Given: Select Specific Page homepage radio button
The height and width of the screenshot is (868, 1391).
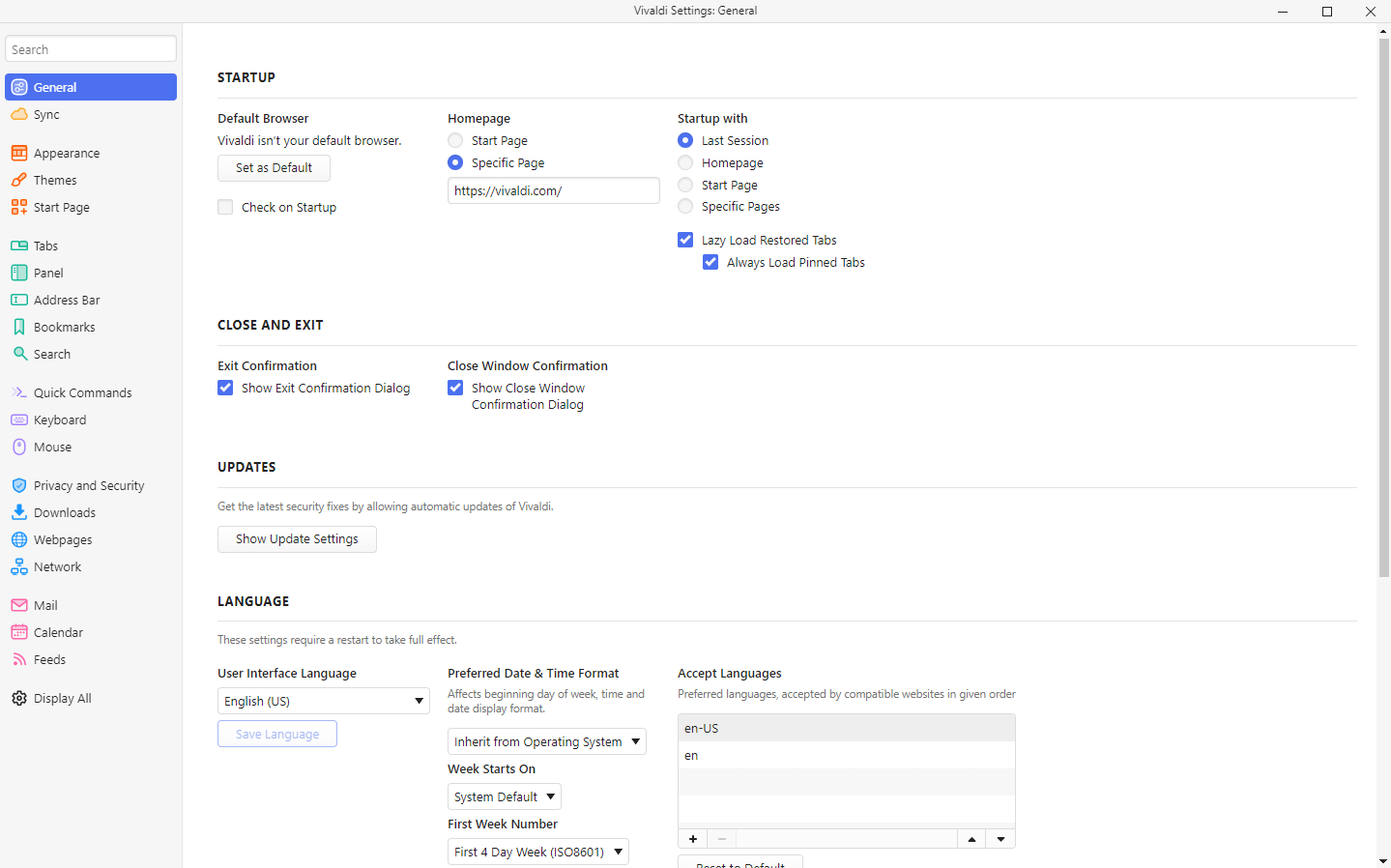Looking at the screenshot, I should point(455,162).
